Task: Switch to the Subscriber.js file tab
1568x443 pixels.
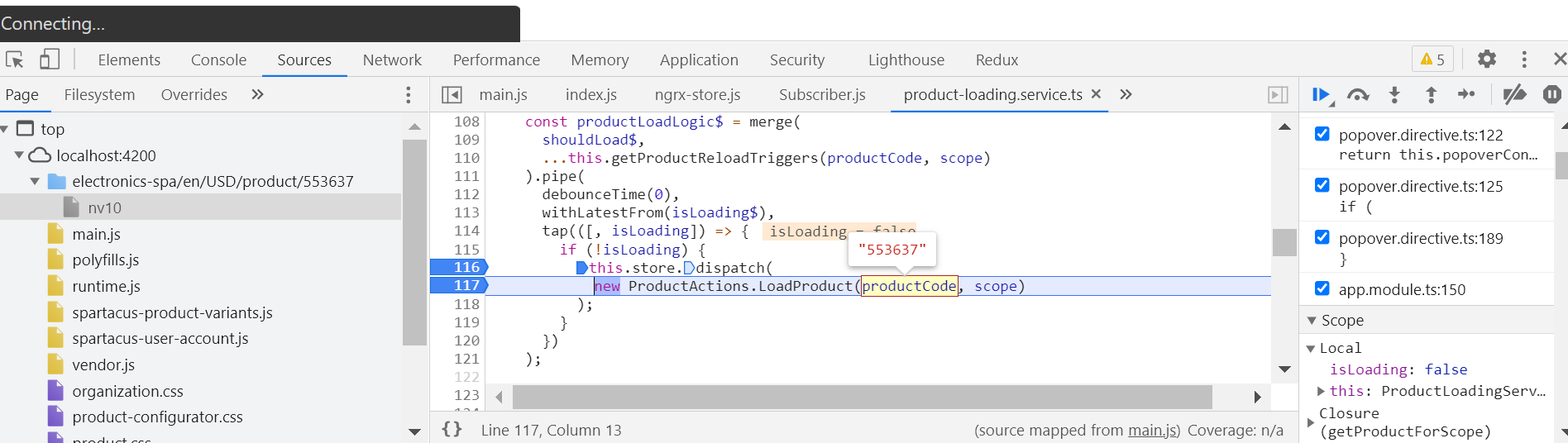Action: click(x=822, y=95)
